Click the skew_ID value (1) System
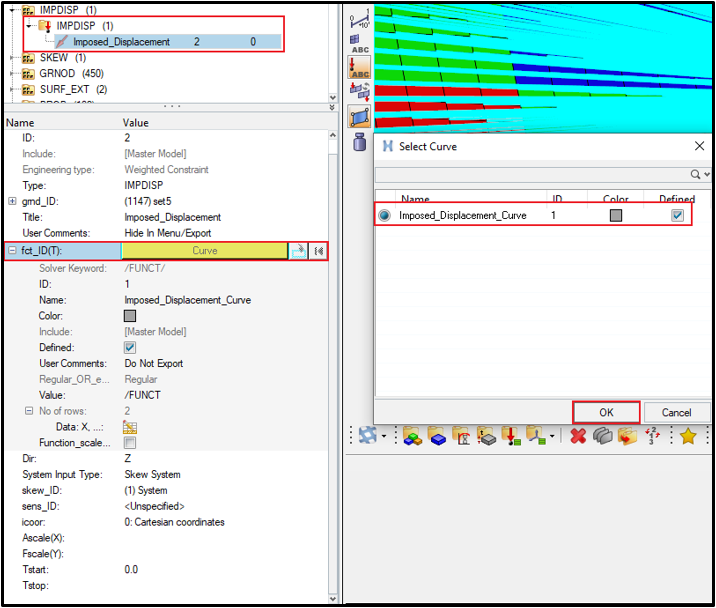The width and height of the screenshot is (716, 608). tap(146, 491)
